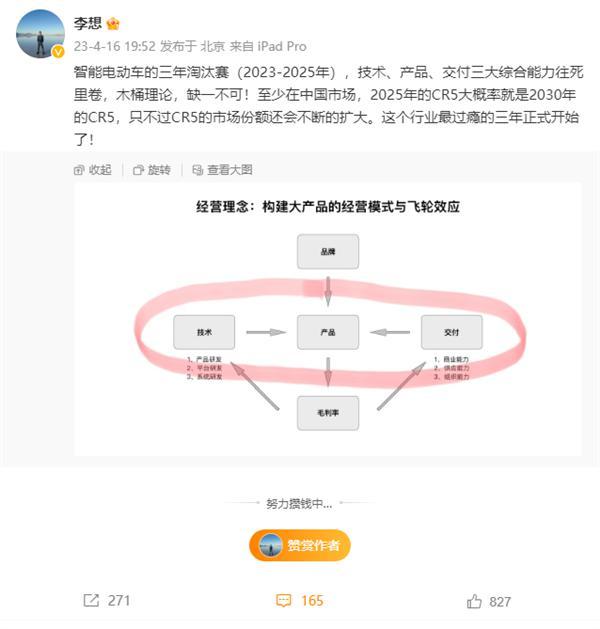Open the comments via the speech bubble icon
This screenshot has height=629, width=600.
pyautogui.click(x=284, y=601)
